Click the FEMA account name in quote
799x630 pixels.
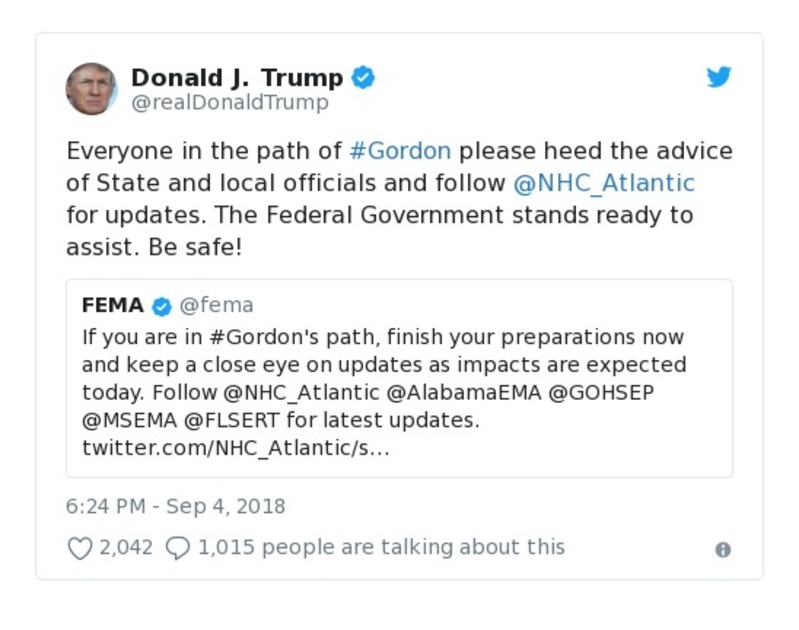113,305
